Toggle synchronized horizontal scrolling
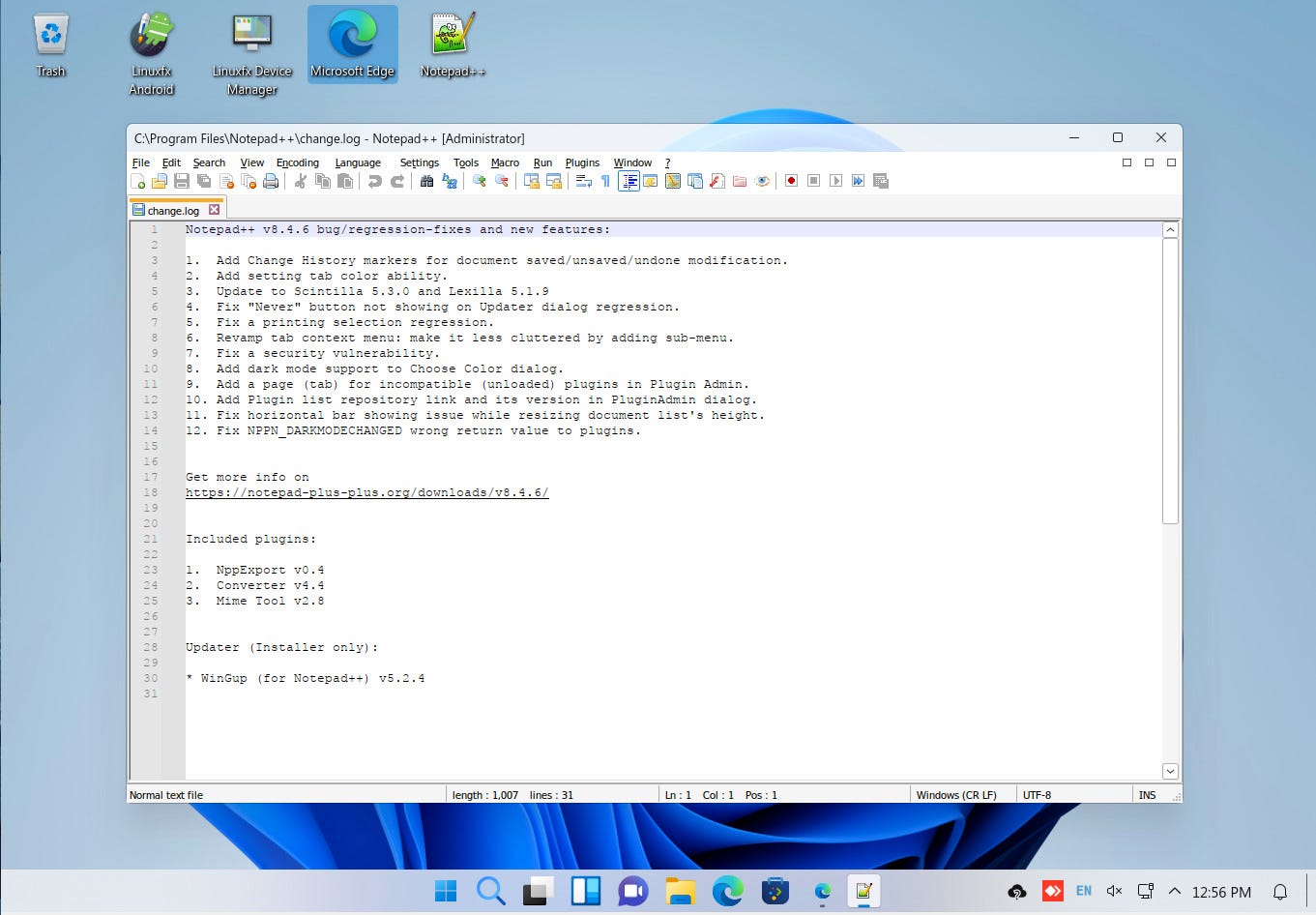Image resolution: width=1316 pixels, height=915 pixels. [553, 181]
